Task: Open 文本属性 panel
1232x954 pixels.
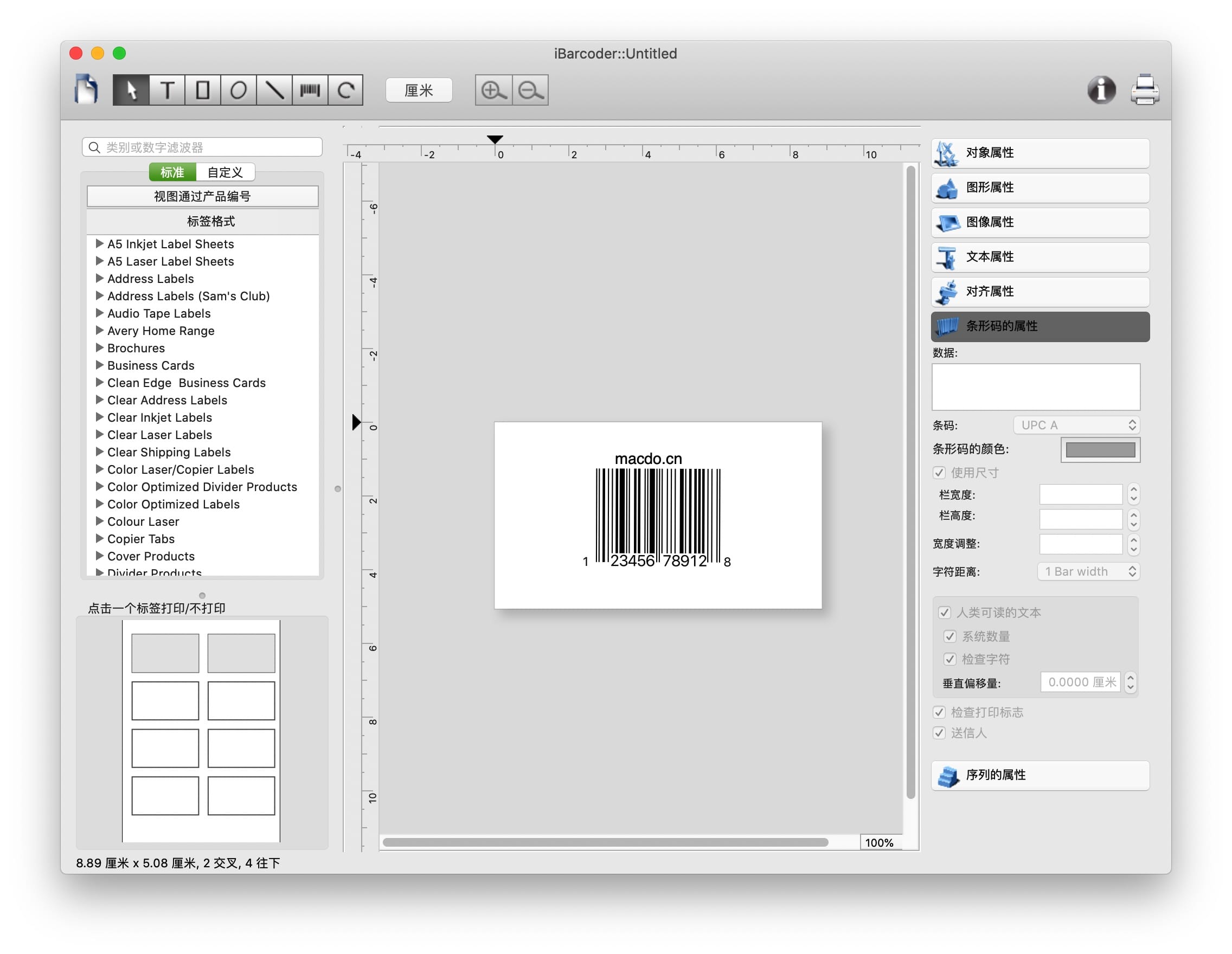Action: point(1040,257)
